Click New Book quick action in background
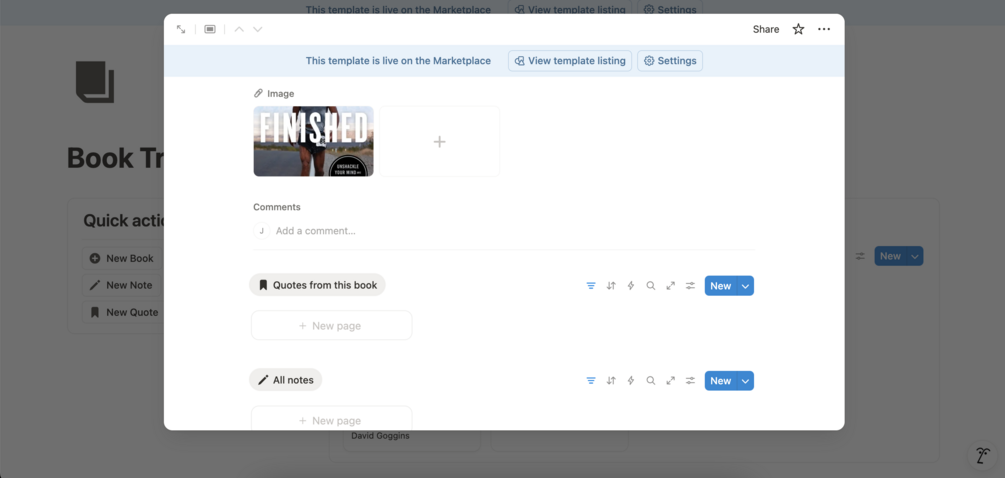Image resolution: width=1005 pixels, height=478 pixels. pyautogui.click(x=122, y=258)
